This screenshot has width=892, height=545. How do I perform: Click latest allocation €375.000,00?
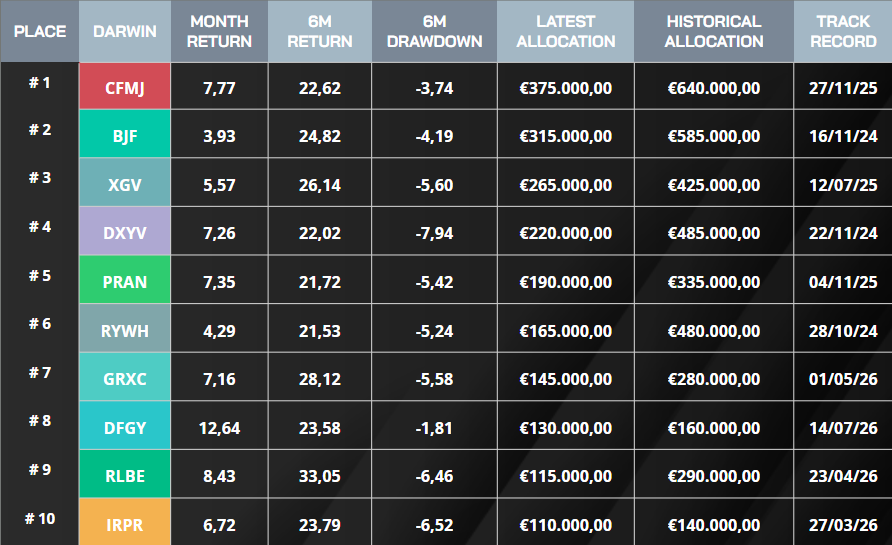point(565,88)
